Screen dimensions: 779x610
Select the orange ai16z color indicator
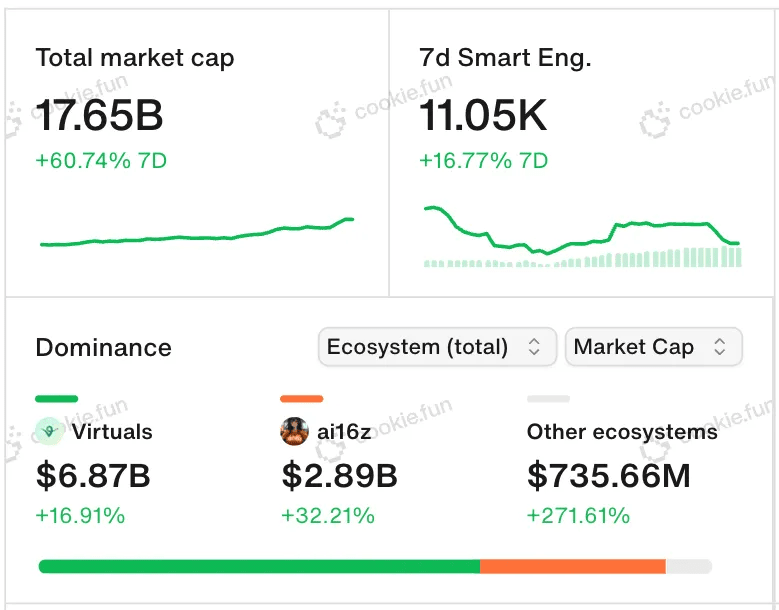(x=302, y=398)
